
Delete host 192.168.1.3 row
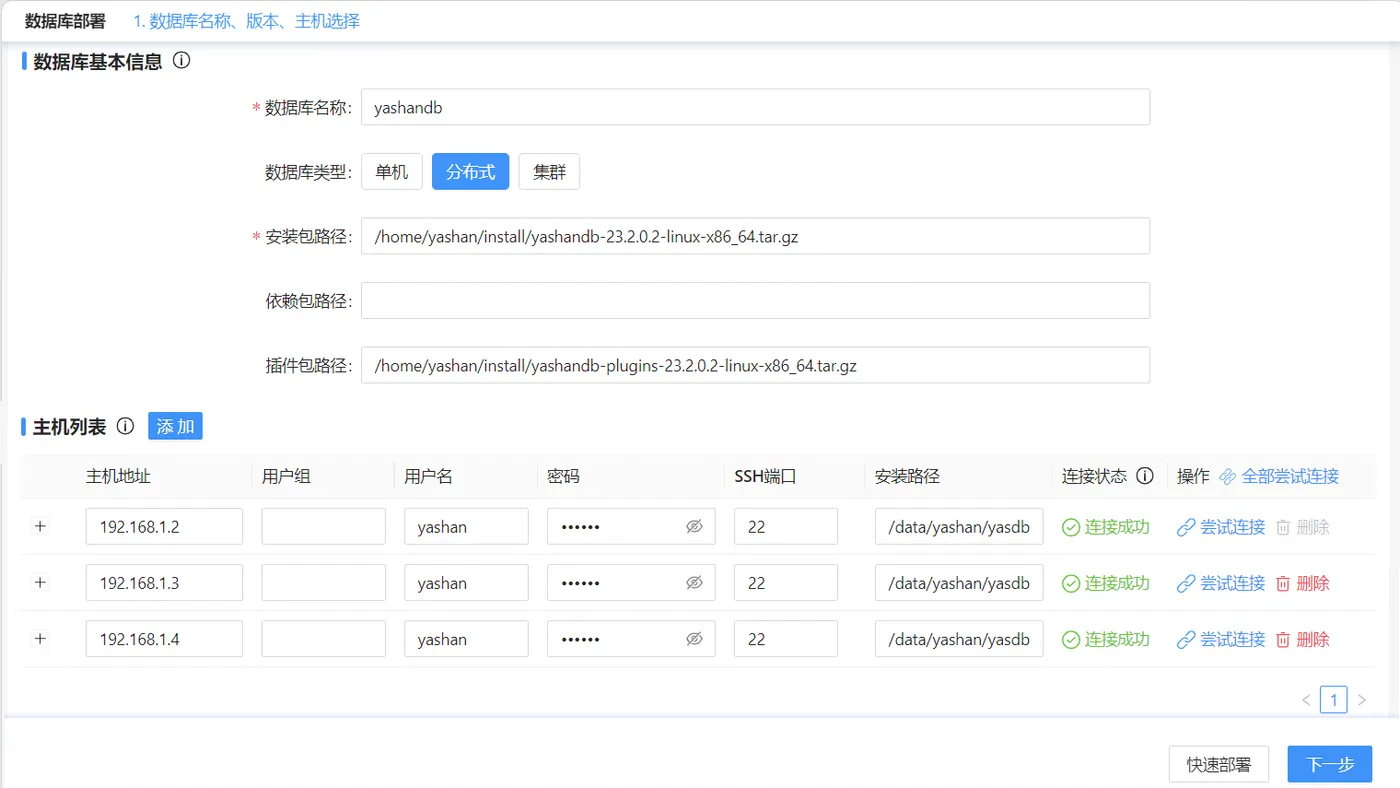click(x=1302, y=583)
